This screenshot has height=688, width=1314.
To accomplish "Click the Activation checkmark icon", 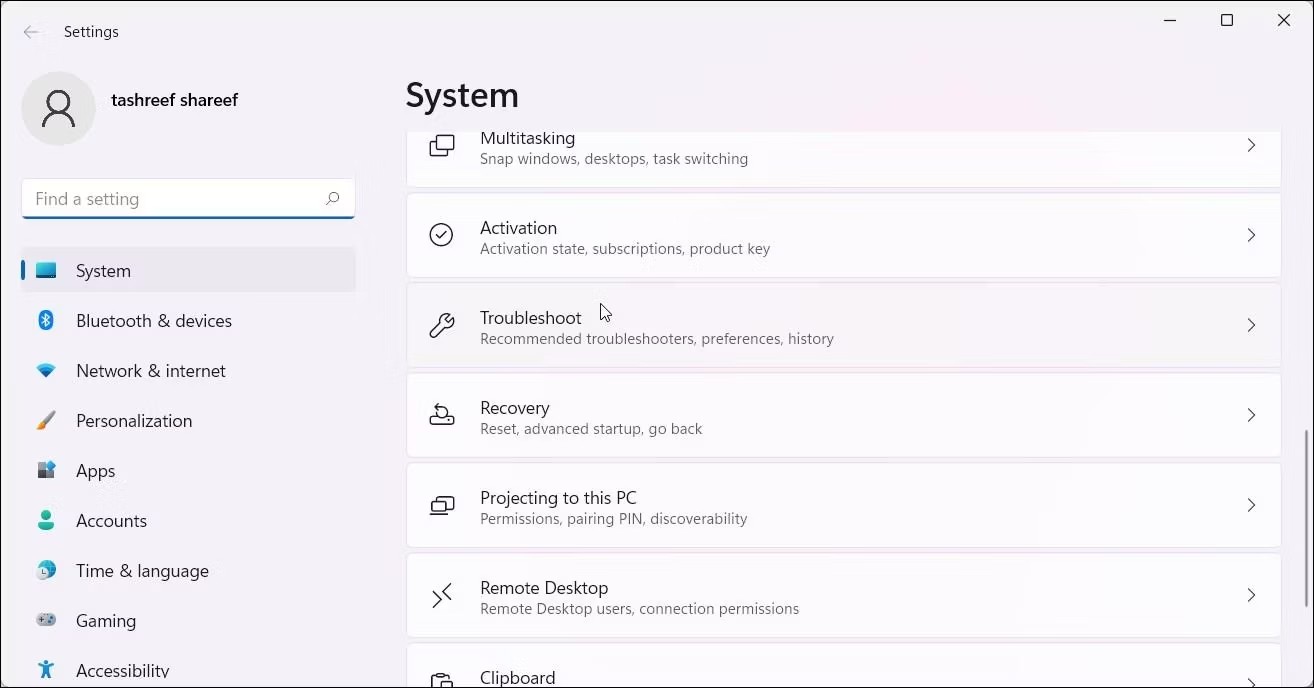I will pos(441,235).
